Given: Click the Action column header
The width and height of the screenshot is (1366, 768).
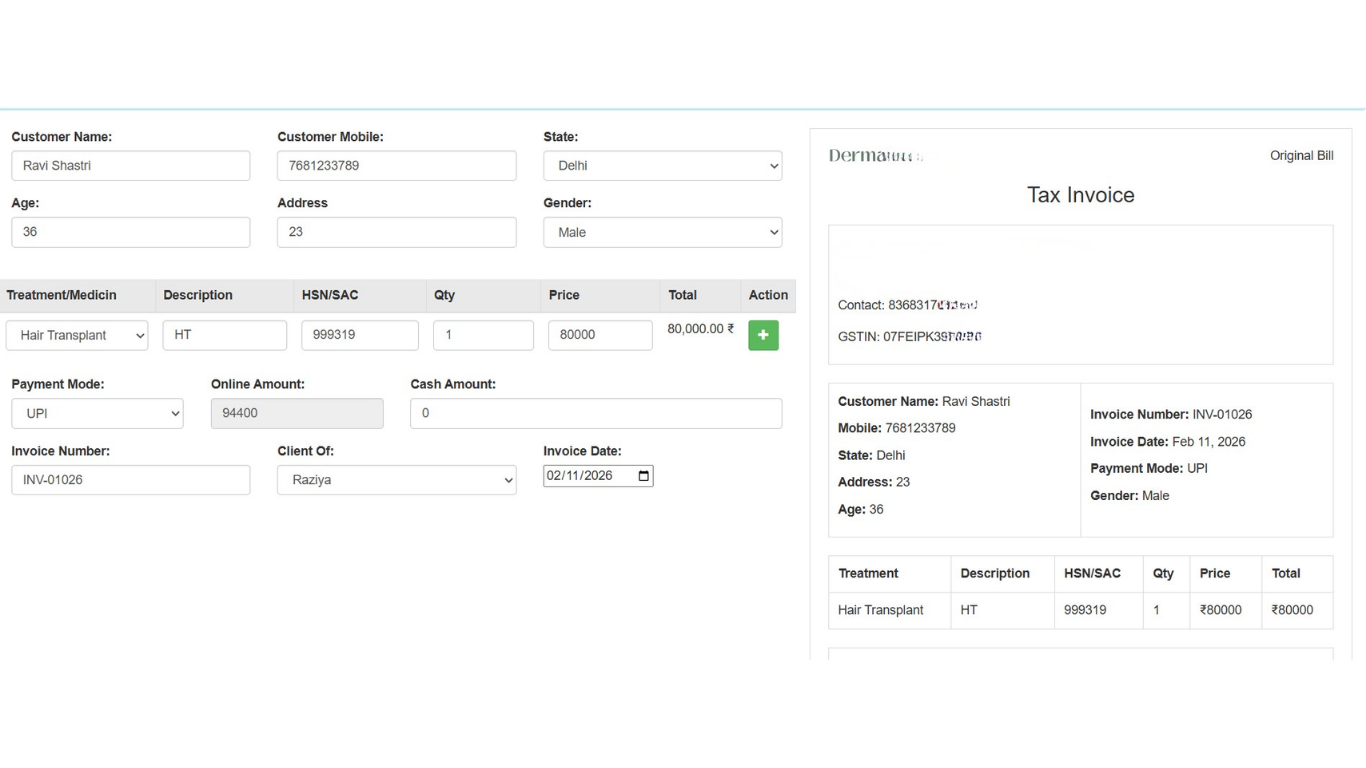Looking at the screenshot, I should coord(768,295).
